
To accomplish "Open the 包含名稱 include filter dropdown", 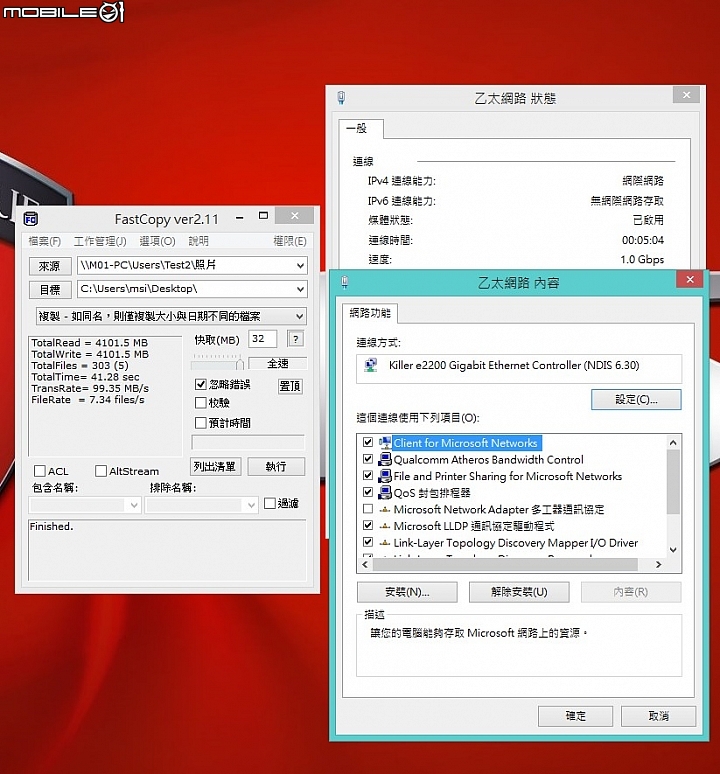I will 134,505.
